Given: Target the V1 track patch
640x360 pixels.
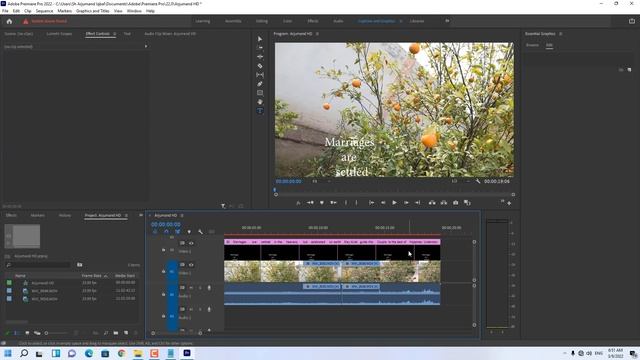Looking at the screenshot, I should pyautogui.click(x=172, y=271).
